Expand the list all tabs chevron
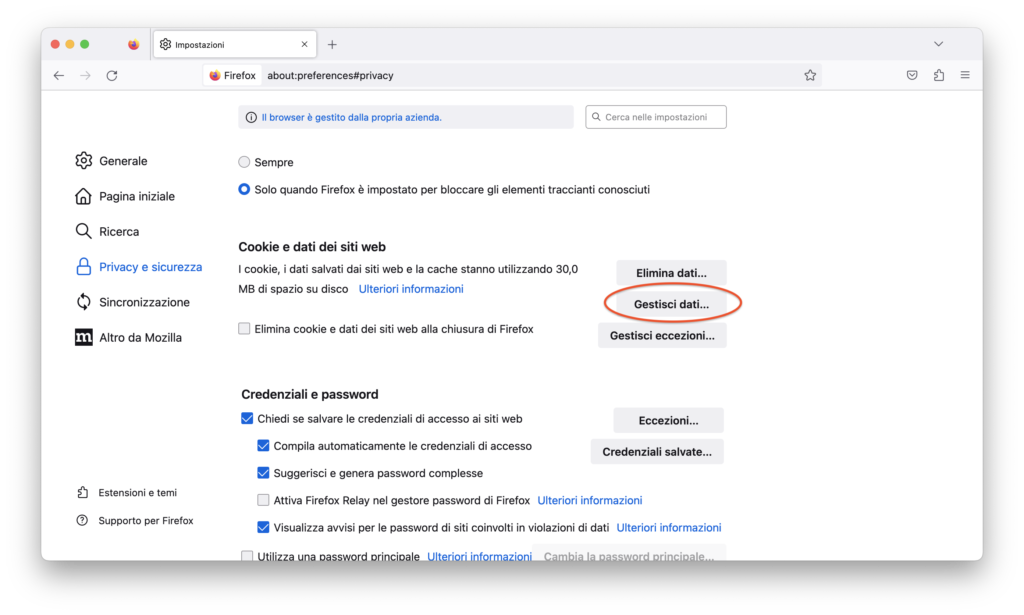The image size is (1024, 615). coord(938,45)
